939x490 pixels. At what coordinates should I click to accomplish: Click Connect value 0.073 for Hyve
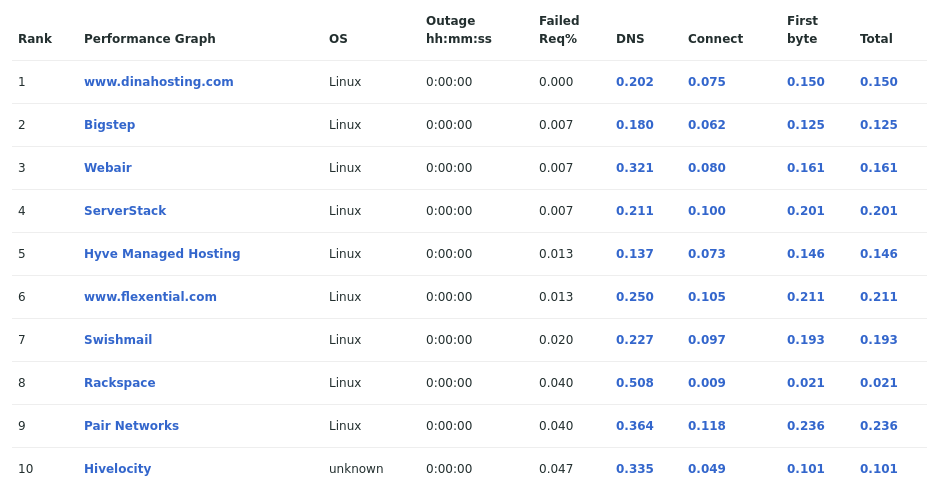(707, 254)
